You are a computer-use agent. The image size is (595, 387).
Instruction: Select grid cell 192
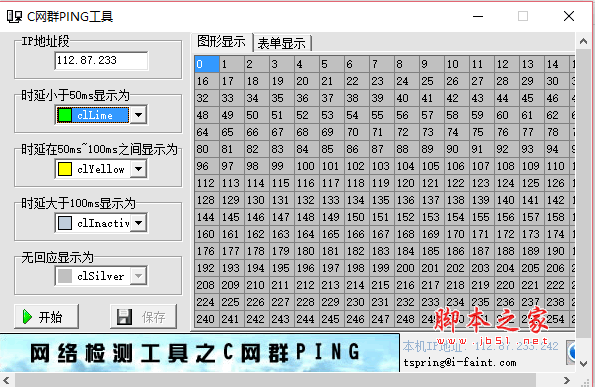click(207, 268)
